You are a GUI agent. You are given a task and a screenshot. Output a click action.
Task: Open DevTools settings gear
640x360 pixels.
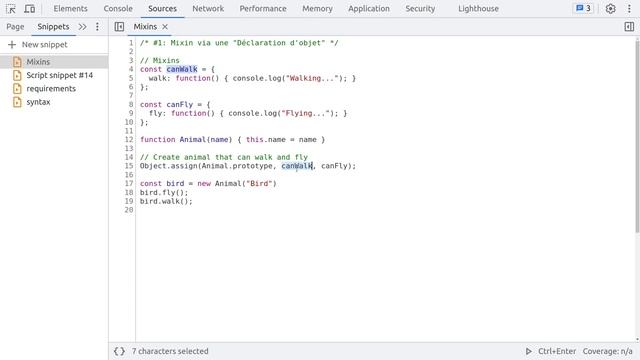pyautogui.click(x=610, y=9)
